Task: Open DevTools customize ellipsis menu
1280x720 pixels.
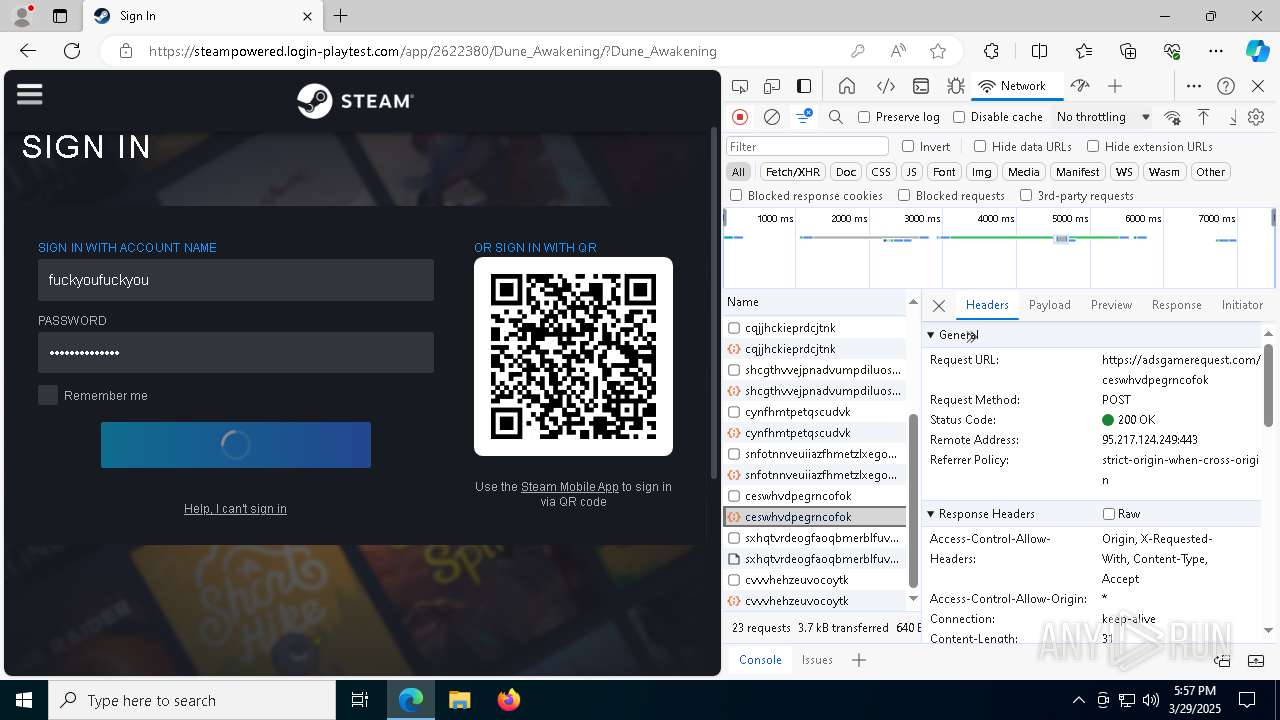Action: [x=1194, y=86]
